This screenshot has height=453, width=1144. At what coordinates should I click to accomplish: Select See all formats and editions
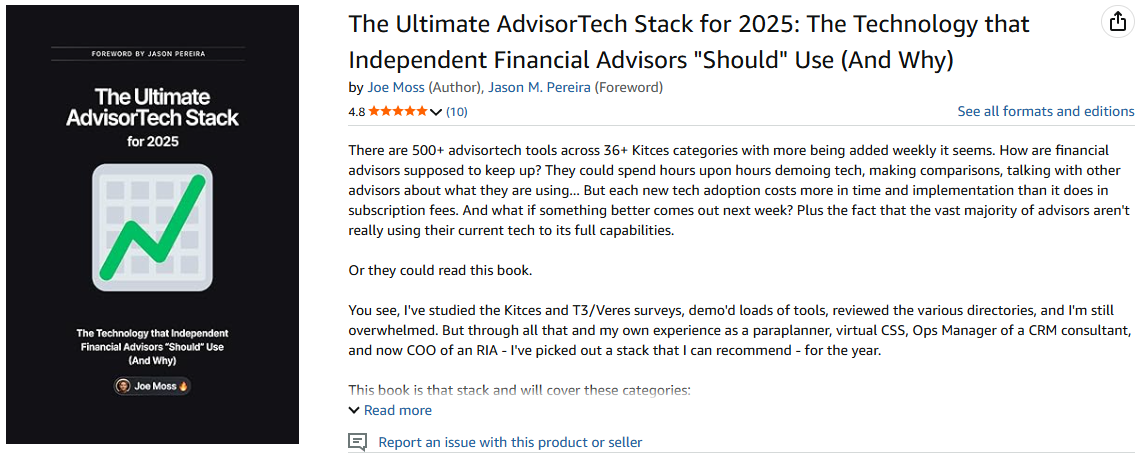pyautogui.click(x=1046, y=112)
